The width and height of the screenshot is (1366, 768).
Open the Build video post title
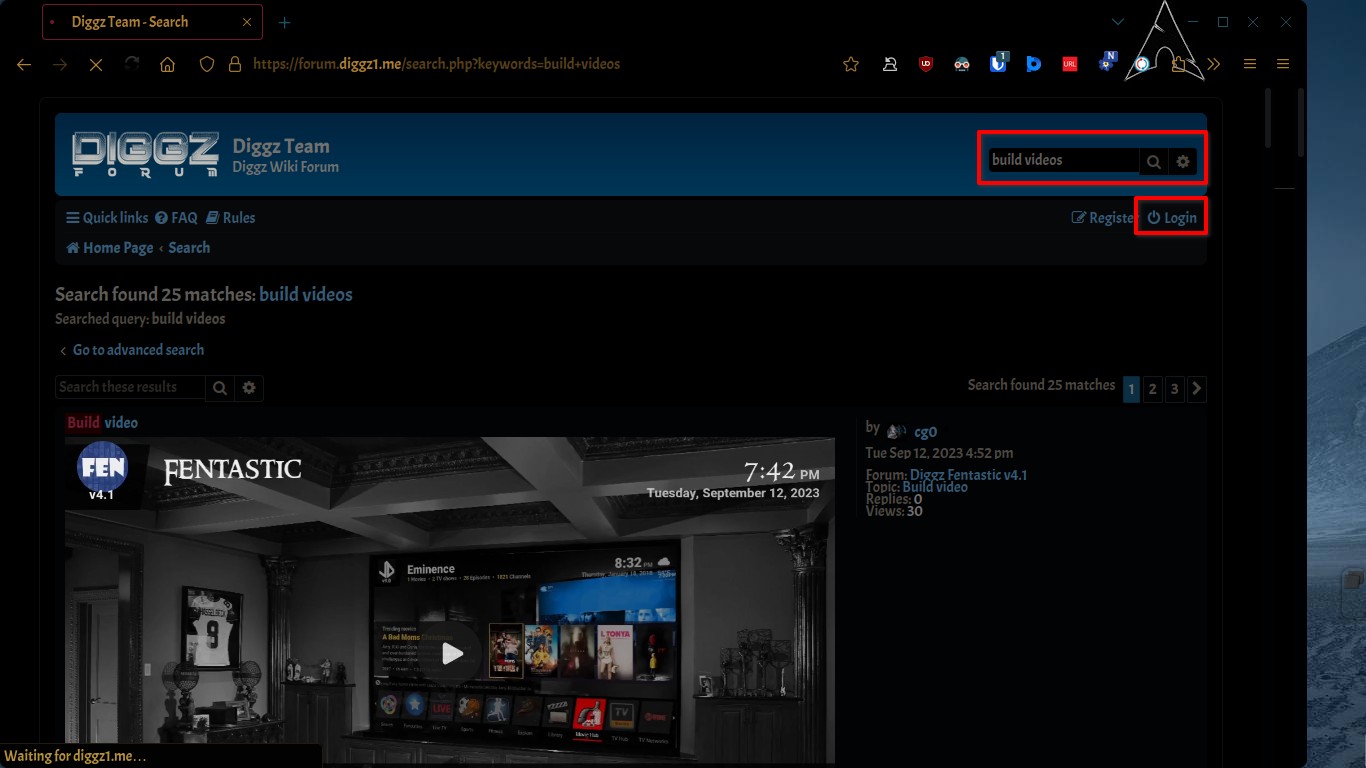pos(102,423)
